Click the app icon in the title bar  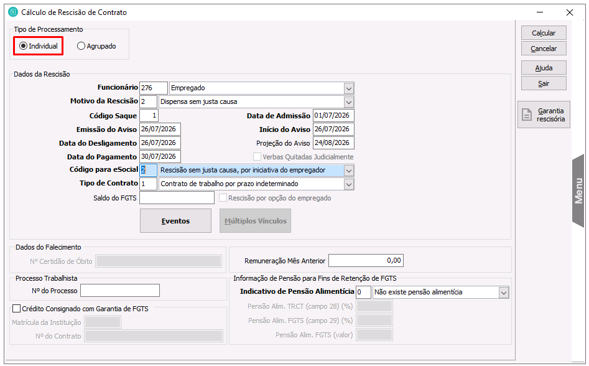pyautogui.click(x=13, y=12)
